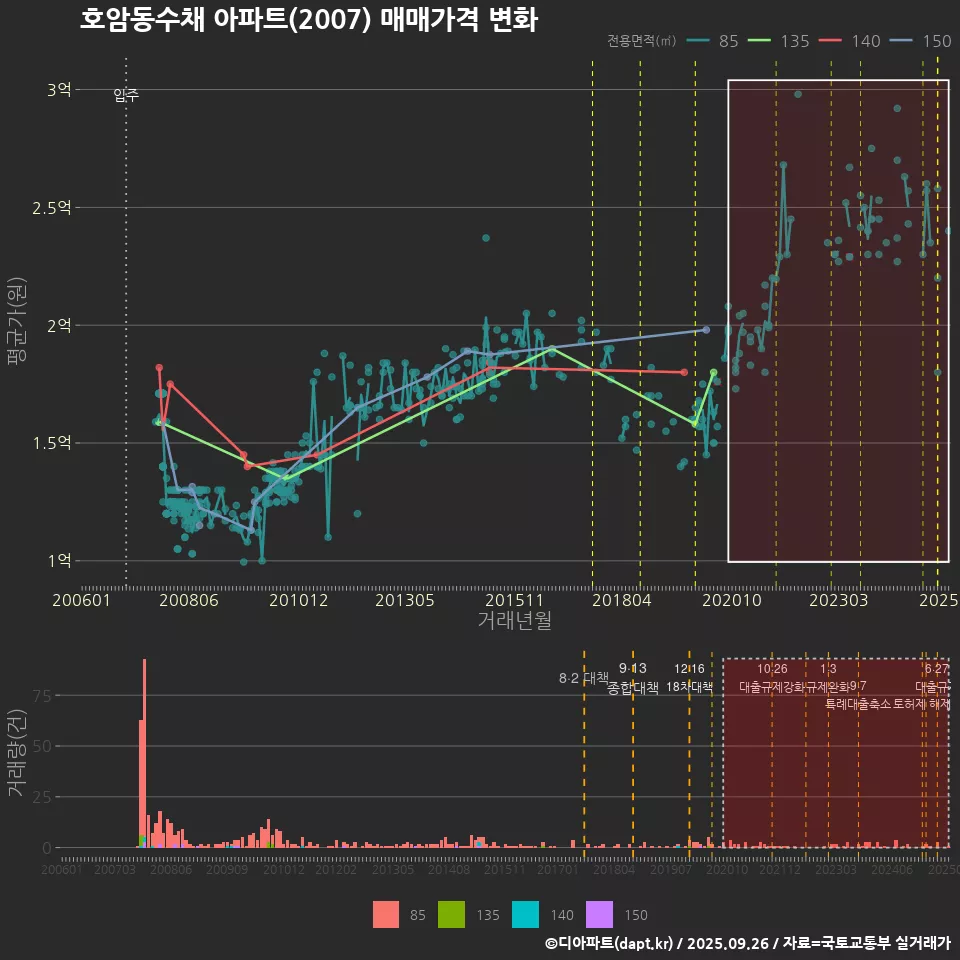The width and height of the screenshot is (960, 960).
Task: Click the 8·2 대책 policy annotation
Action: coord(583,678)
